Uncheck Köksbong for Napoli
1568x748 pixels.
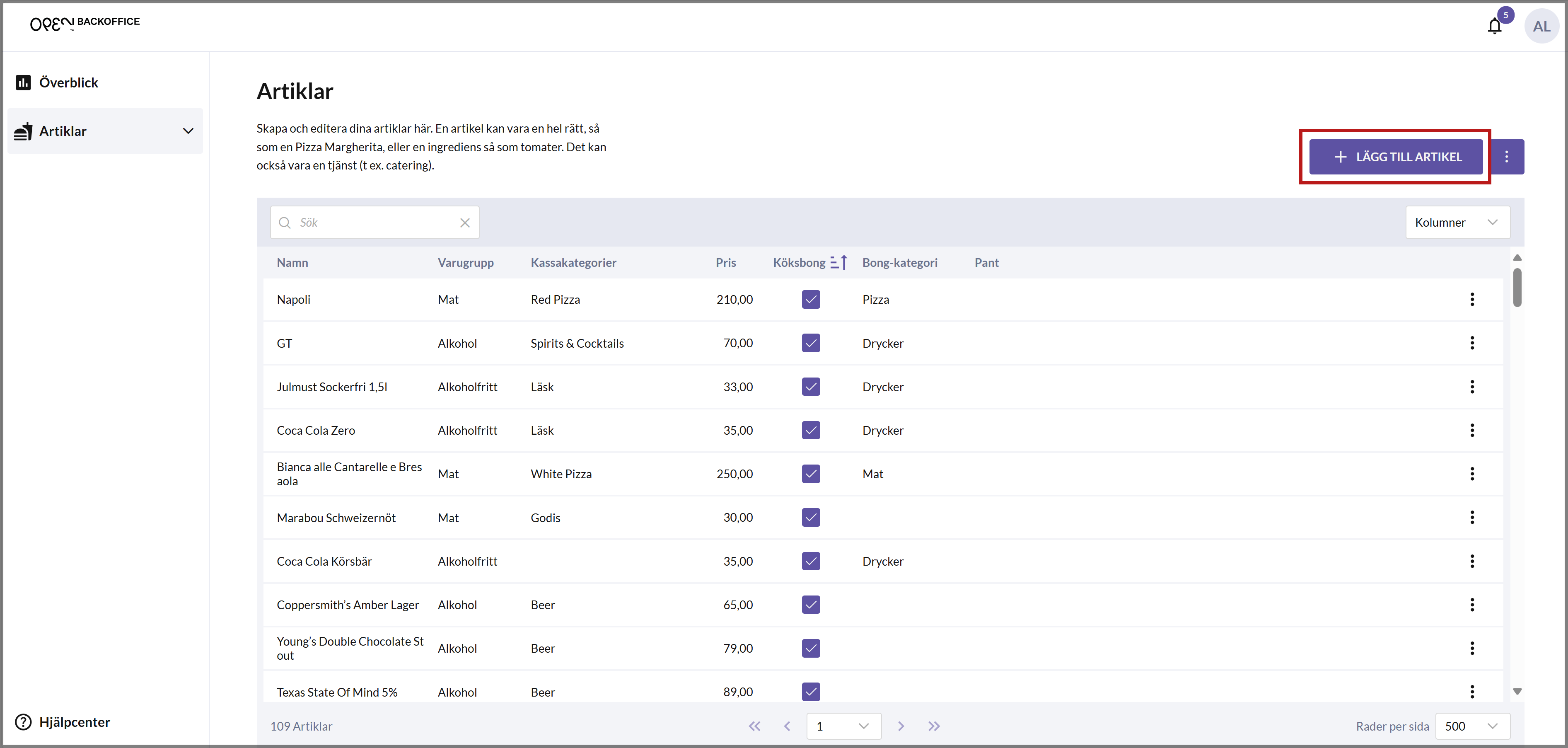[x=811, y=299]
